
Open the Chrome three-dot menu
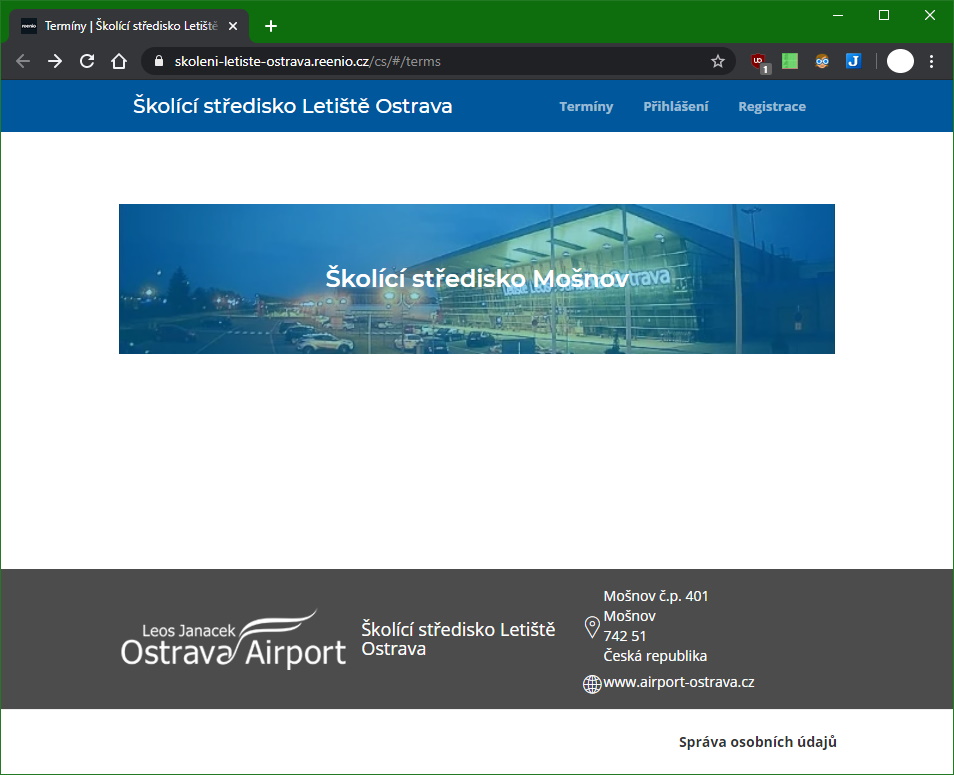pos(931,61)
